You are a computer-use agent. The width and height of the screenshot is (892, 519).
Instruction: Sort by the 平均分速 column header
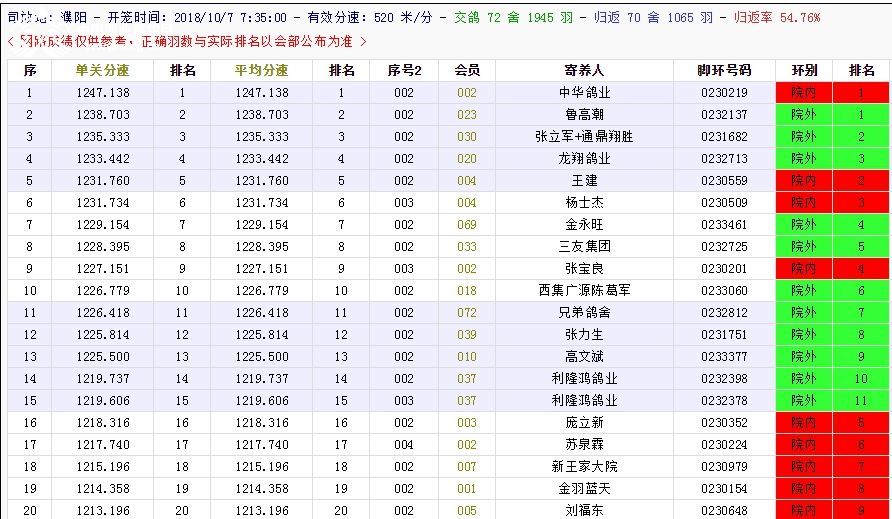(x=261, y=70)
